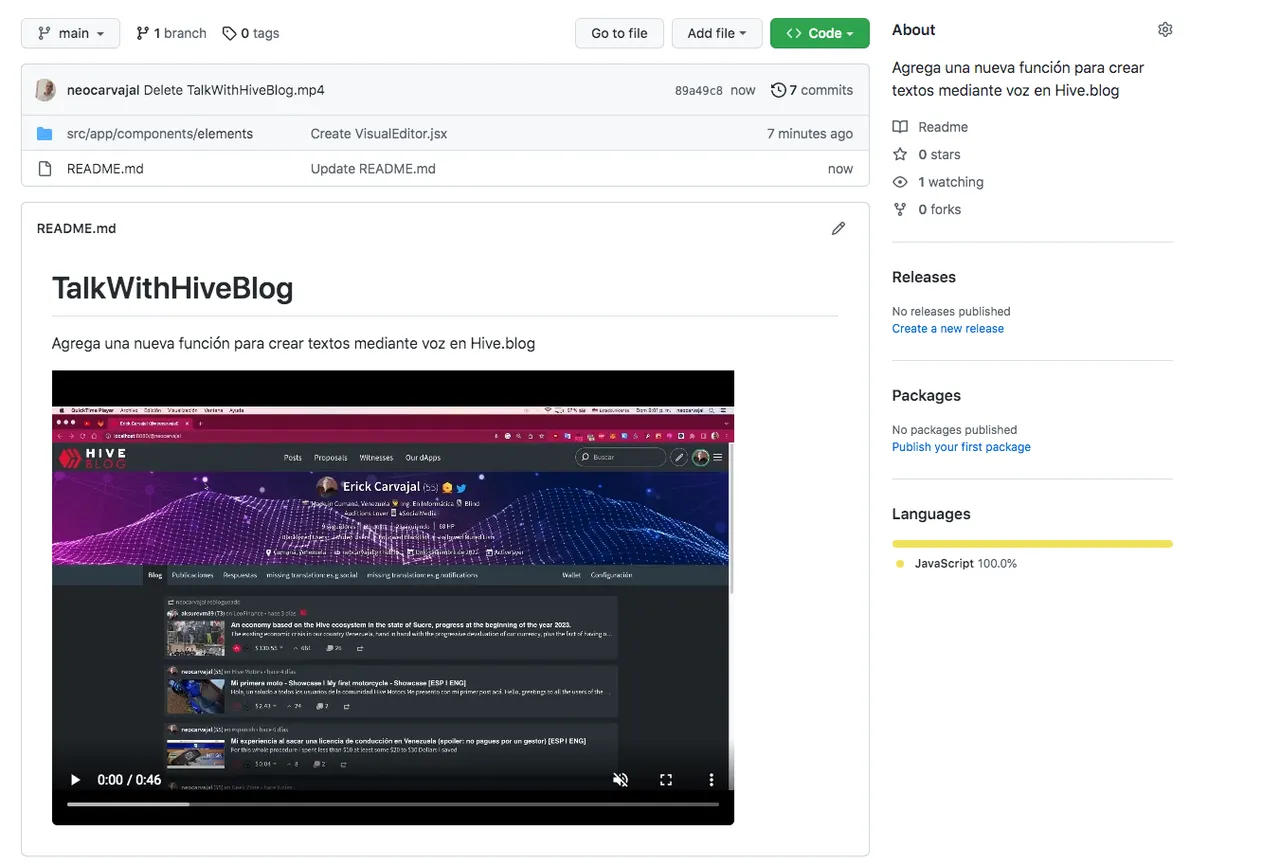Click the README.md header label

76,228
